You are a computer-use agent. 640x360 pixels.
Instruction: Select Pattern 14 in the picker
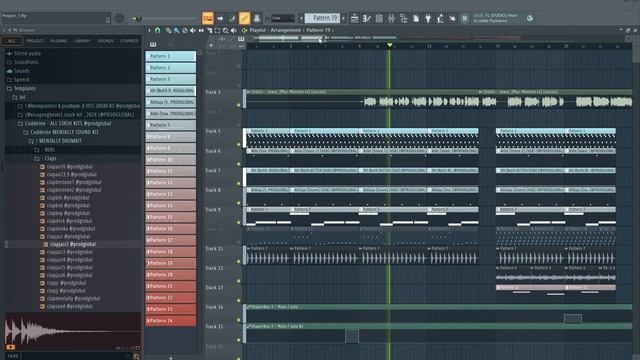point(171,206)
